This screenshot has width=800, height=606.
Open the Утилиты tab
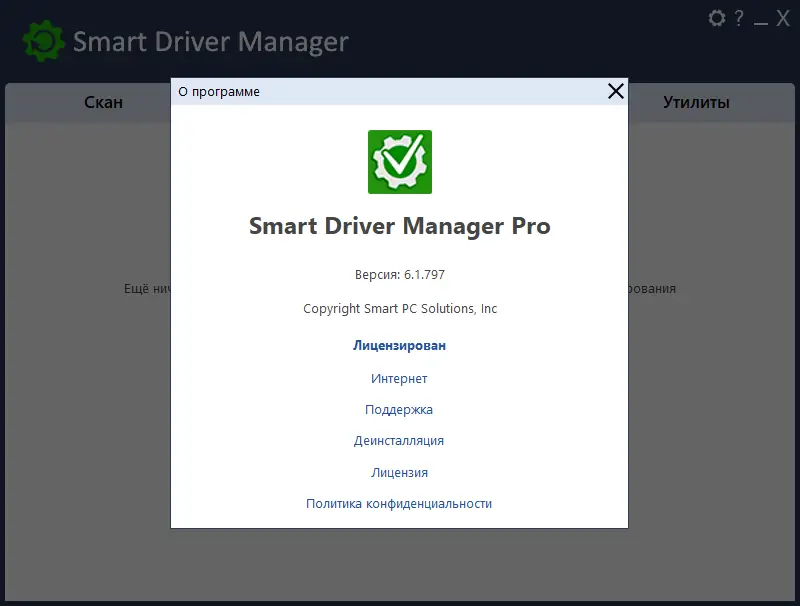point(697,102)
